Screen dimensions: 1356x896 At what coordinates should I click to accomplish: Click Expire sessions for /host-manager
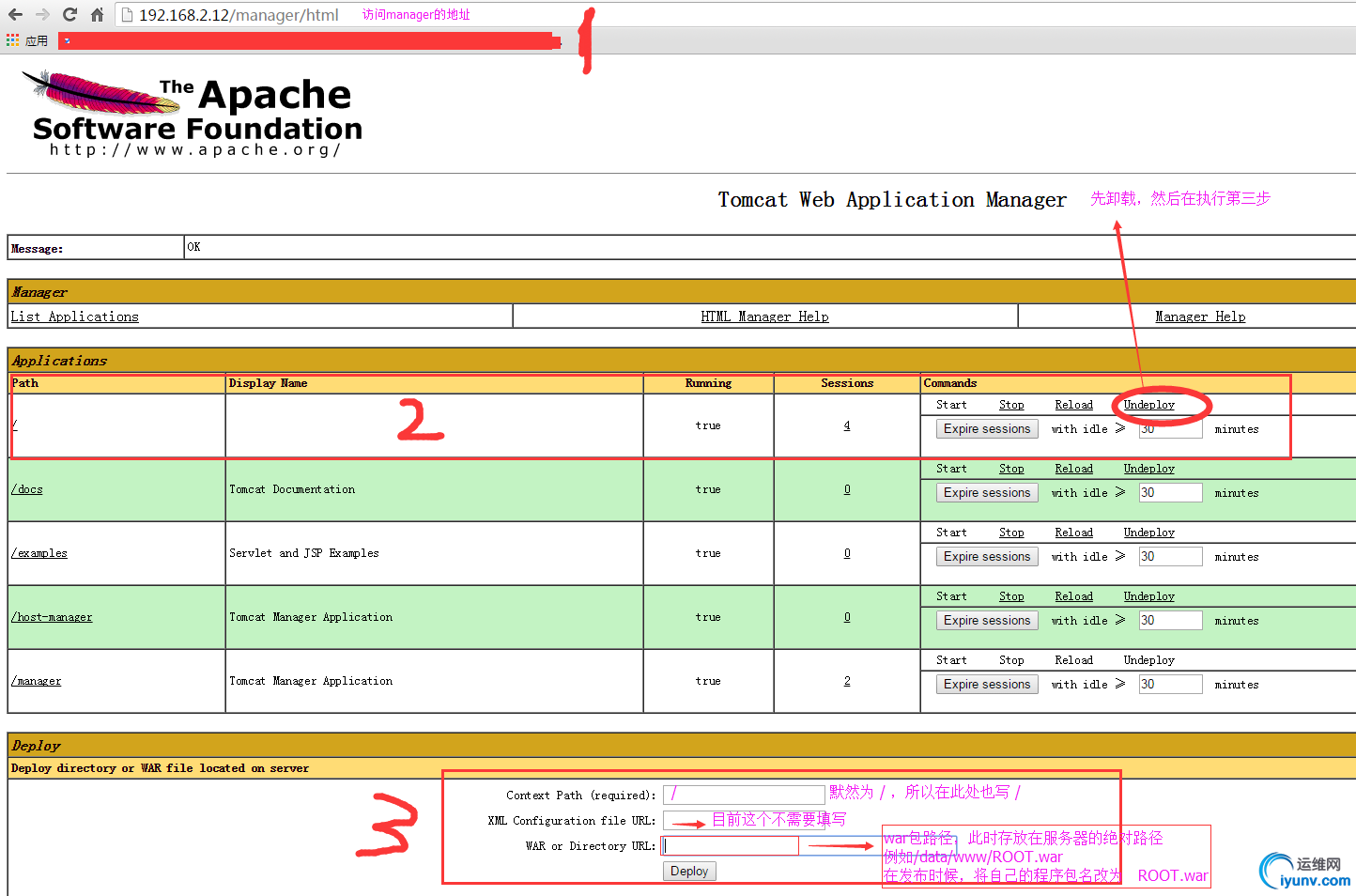coord(987,621)
